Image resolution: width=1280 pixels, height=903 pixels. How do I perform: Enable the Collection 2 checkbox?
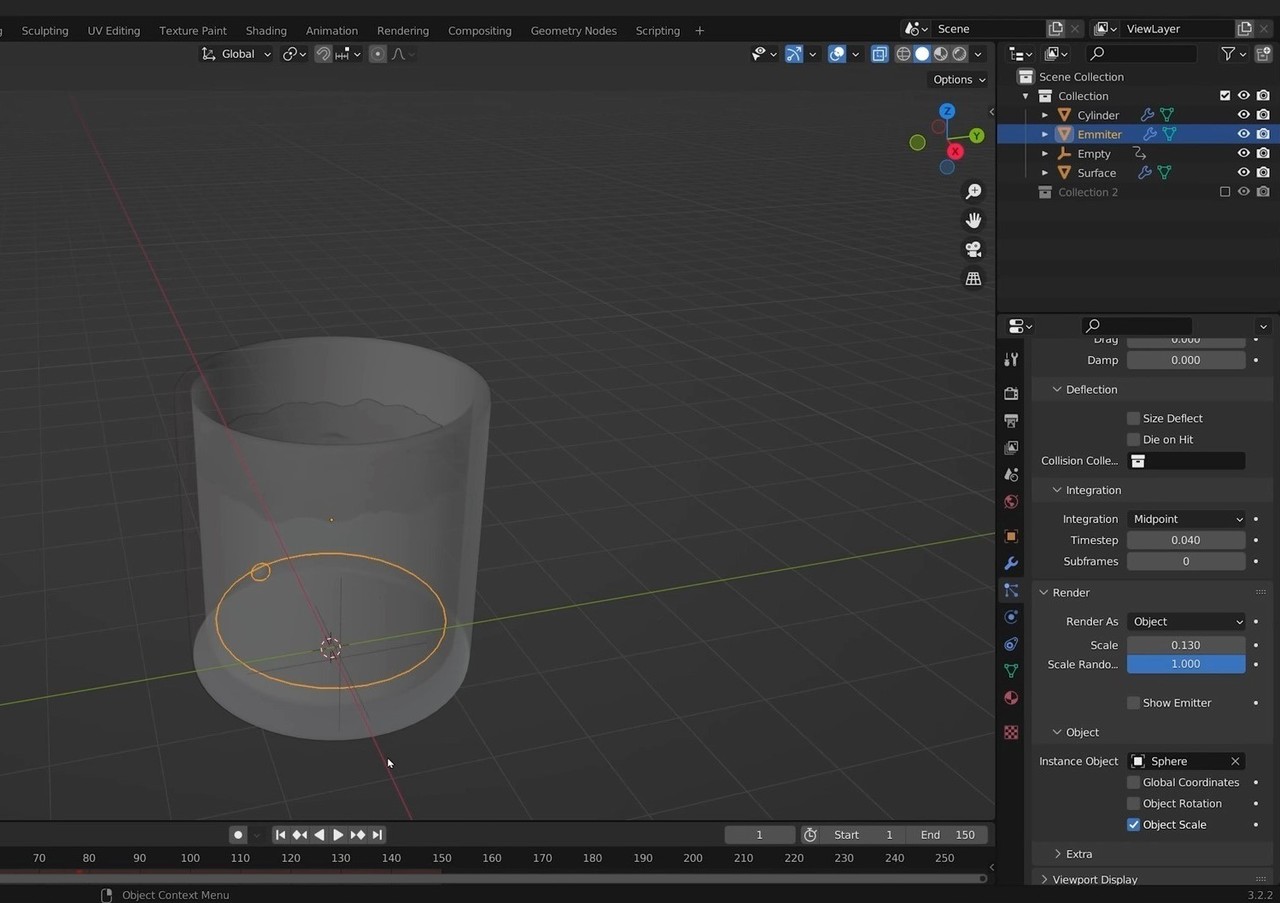click(1225, 192)
